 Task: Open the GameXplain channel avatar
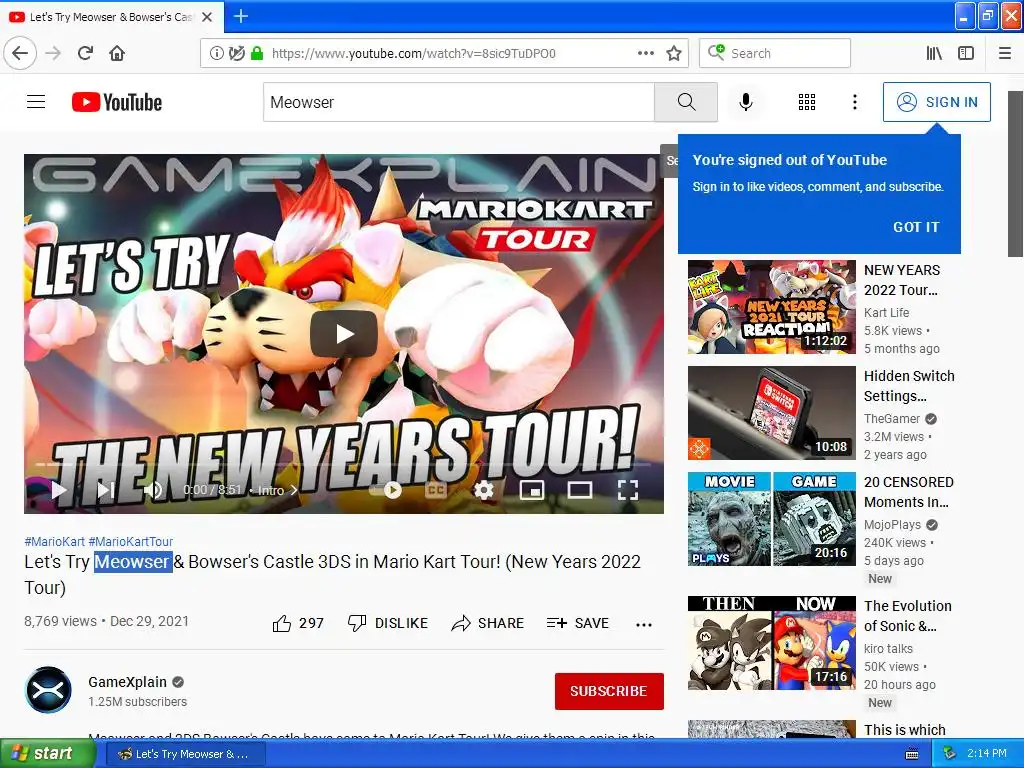click(48, 690)
